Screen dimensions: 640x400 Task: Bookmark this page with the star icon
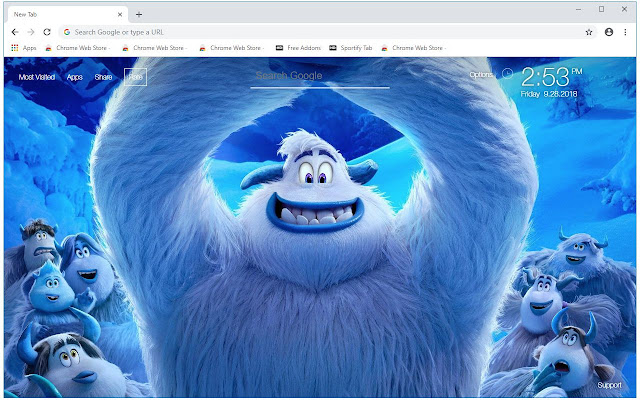pos(589,32)
